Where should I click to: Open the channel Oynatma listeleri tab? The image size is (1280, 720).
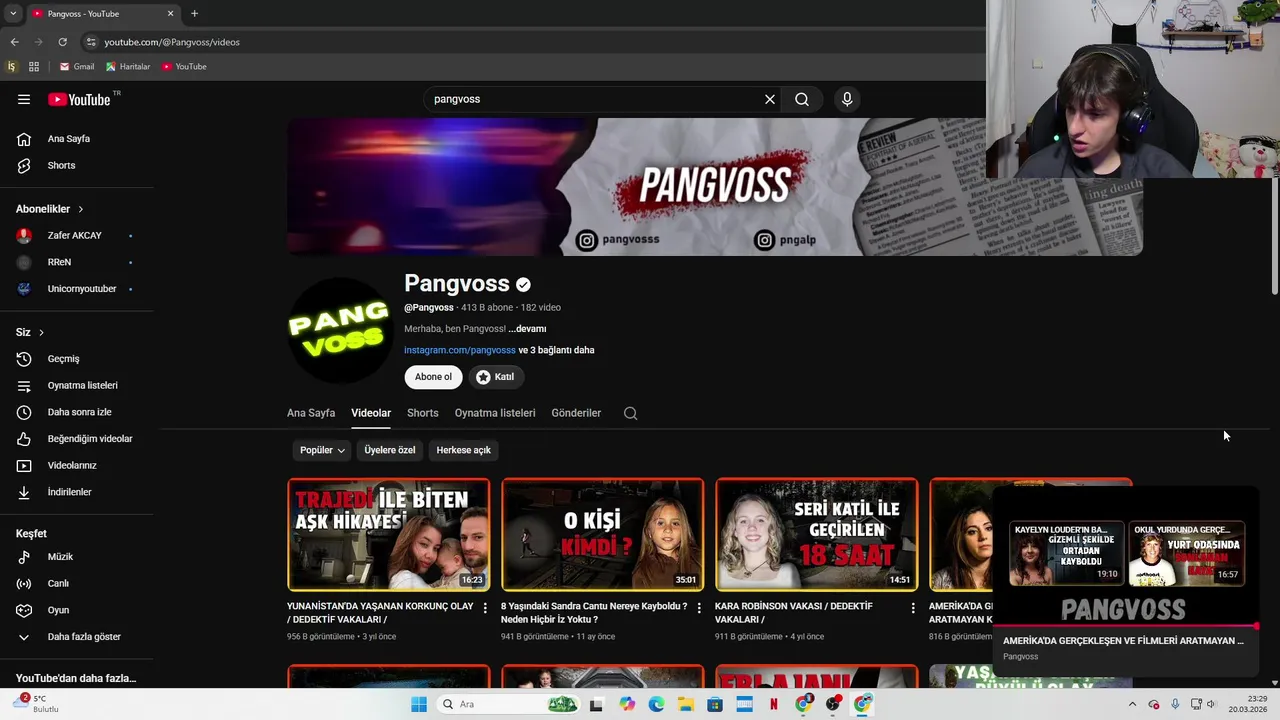[x=495, y=413]
